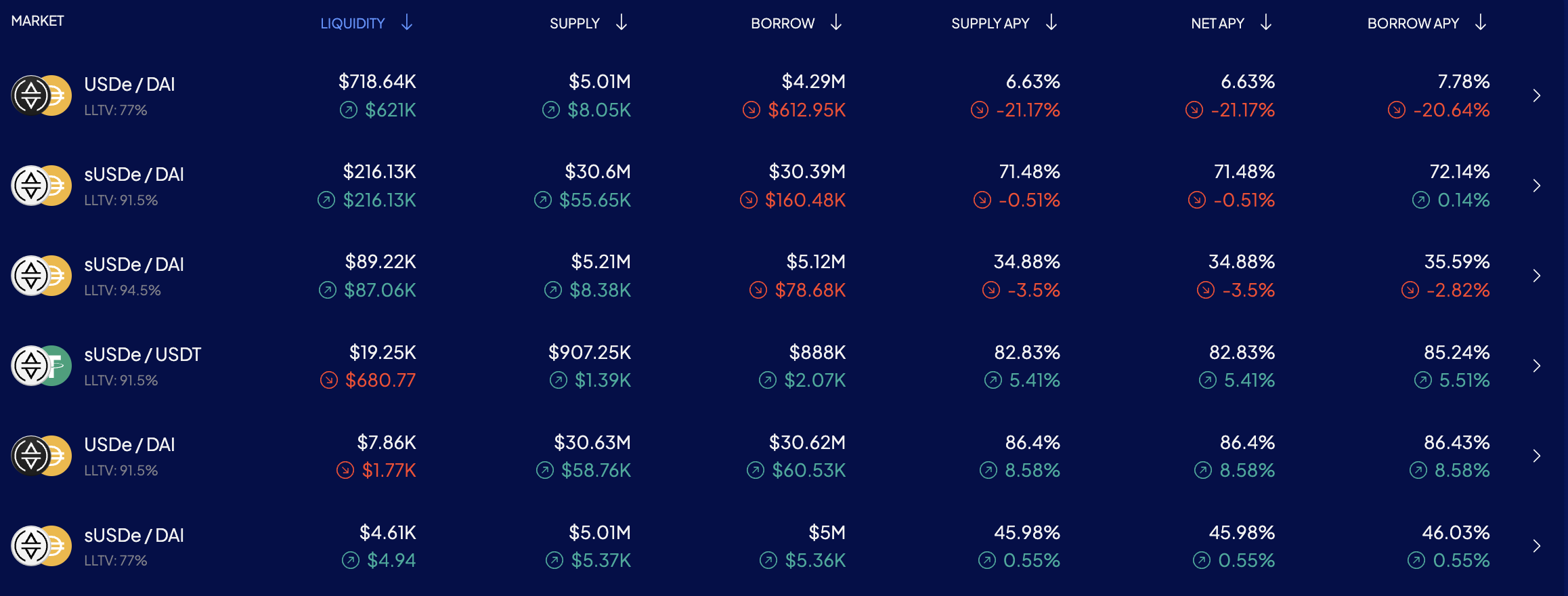Viewport: 1568px width, 596px height.
Task: Click the Net APY sort arrow
Action: pyautogui.click(x=1266, y=23)
